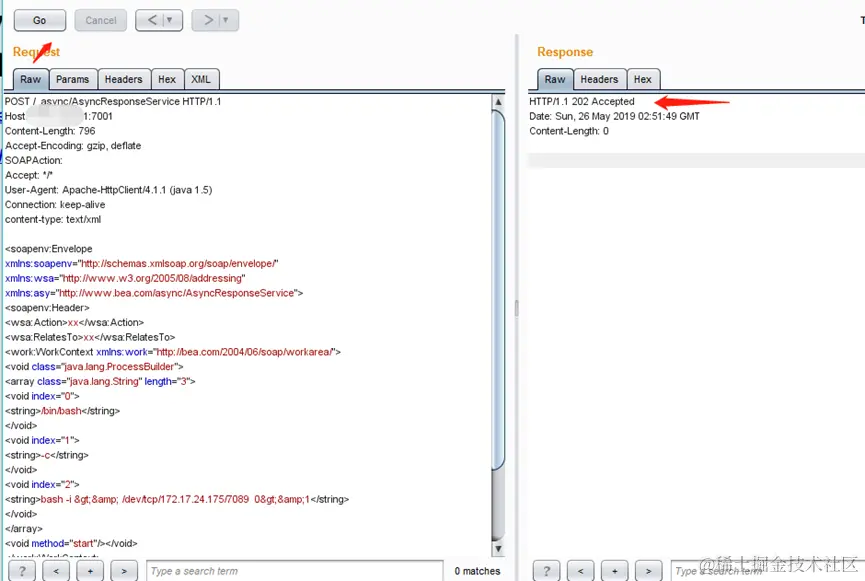The width and height of the screenshot is (865, 581).
Task: Click the content-type: text/xml line
Action: click(53, 220)
